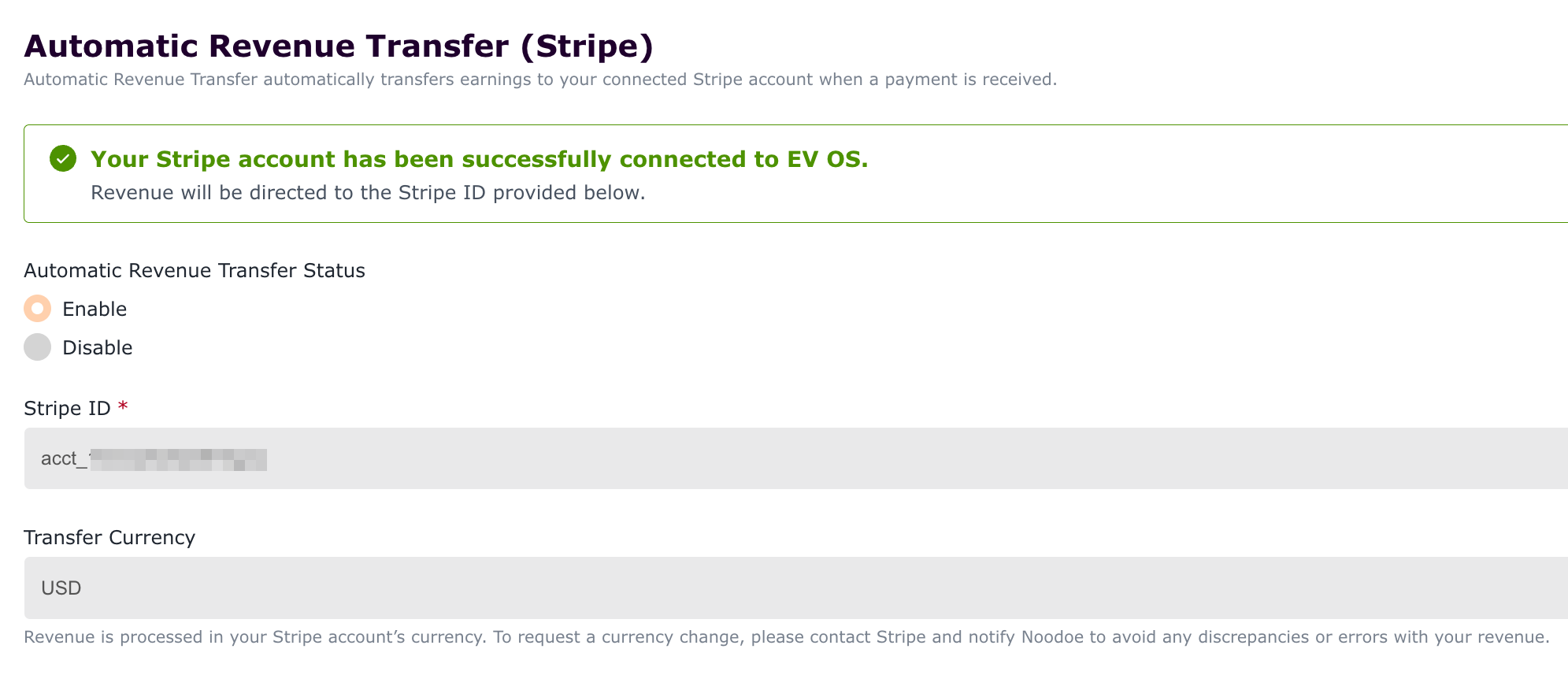Click the Transfer Currency USD field
This screenshot has width=1568, height=686.
[x=788, y=588]
